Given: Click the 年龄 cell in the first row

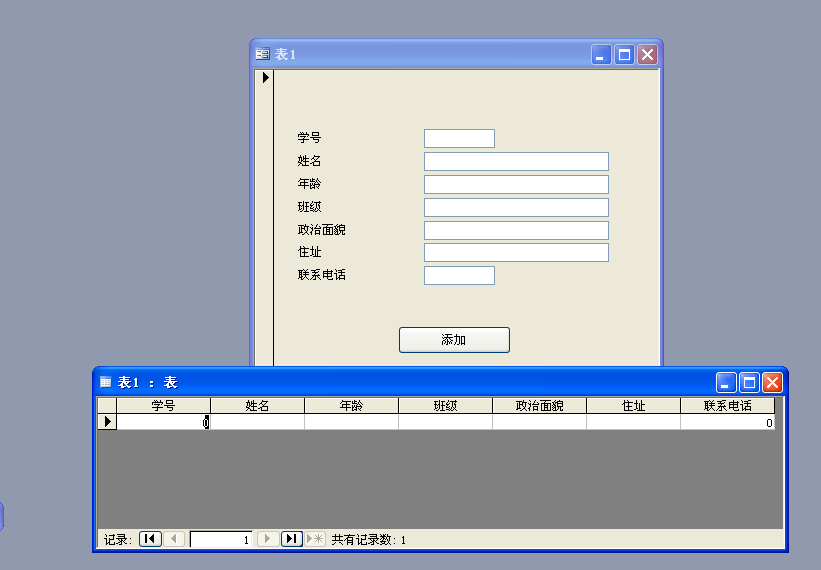Looking at the screenshot, I should click(351, 422).
